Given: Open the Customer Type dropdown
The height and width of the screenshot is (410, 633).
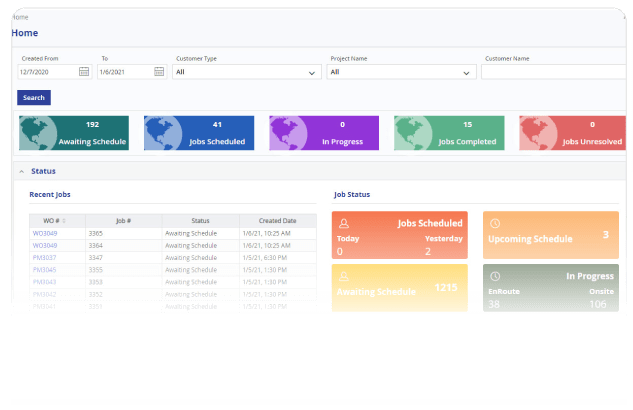Looking at the screenshot, I should coord(247,72).
